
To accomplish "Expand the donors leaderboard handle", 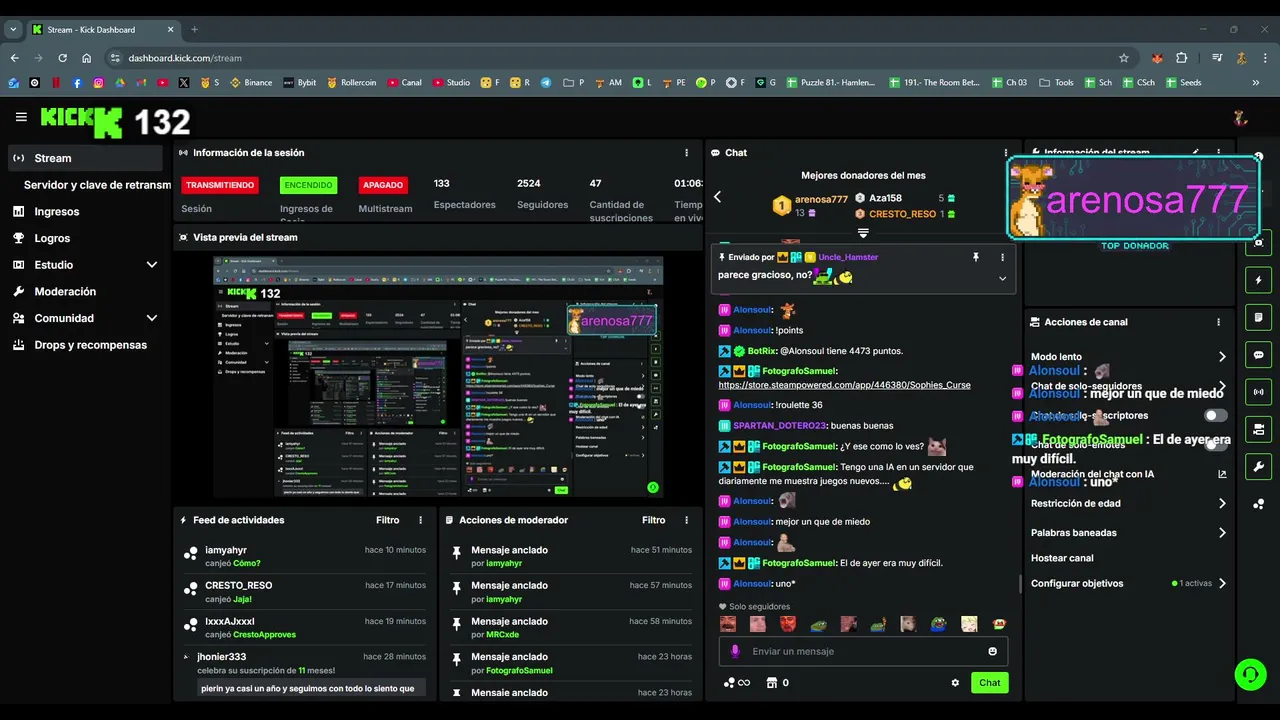I will (863, 233).
